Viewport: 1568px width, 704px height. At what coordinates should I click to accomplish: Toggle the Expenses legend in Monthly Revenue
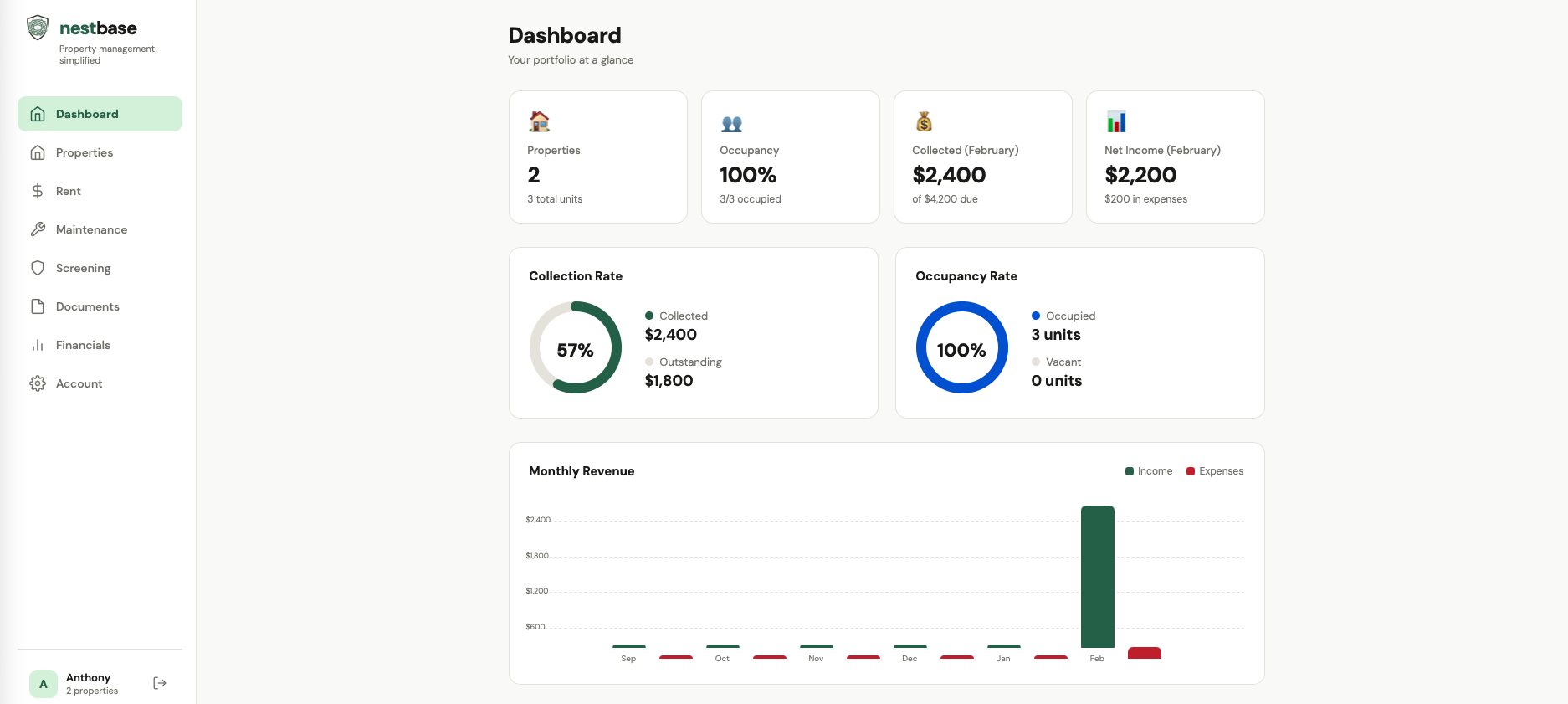tap(1215, 471)
